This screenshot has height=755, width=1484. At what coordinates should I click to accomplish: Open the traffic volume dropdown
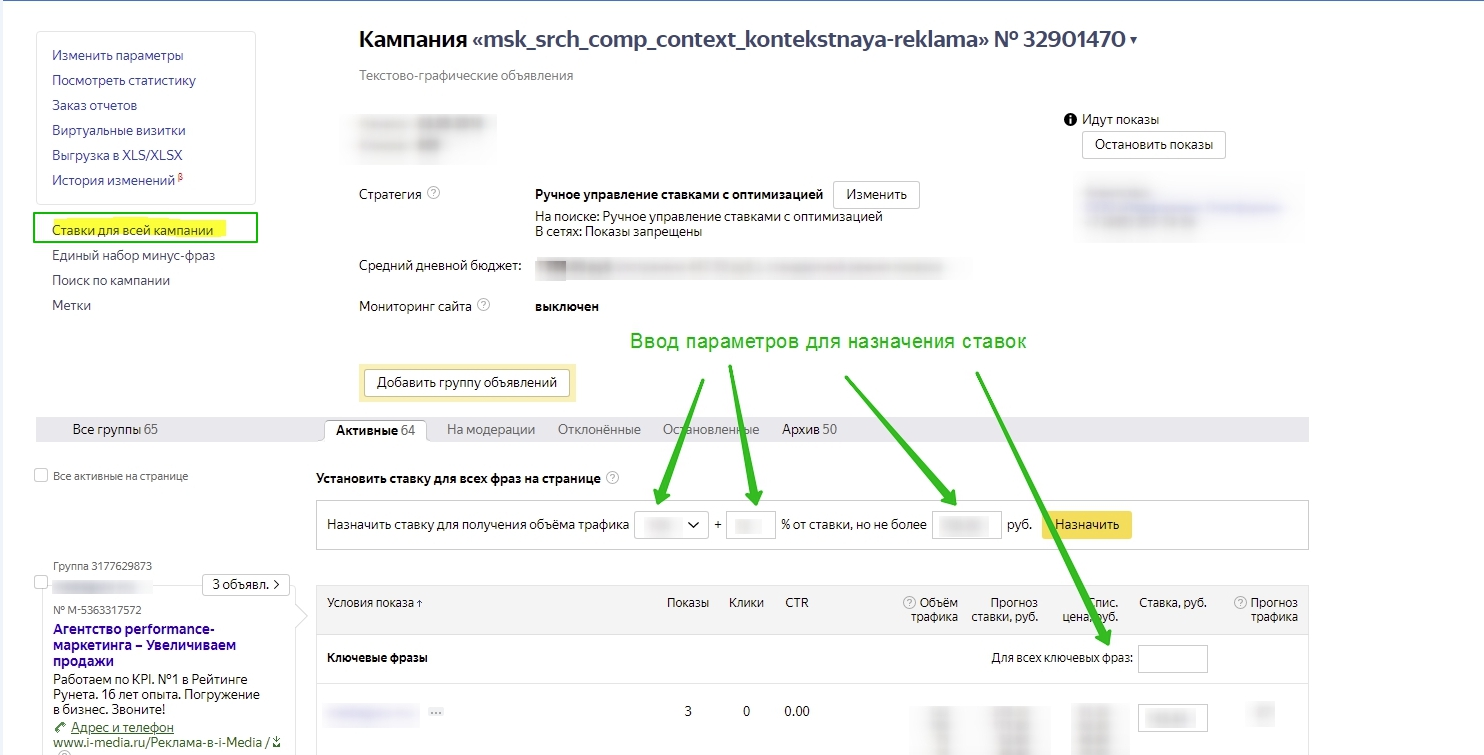pyautogui.click(x=671, y=525)
